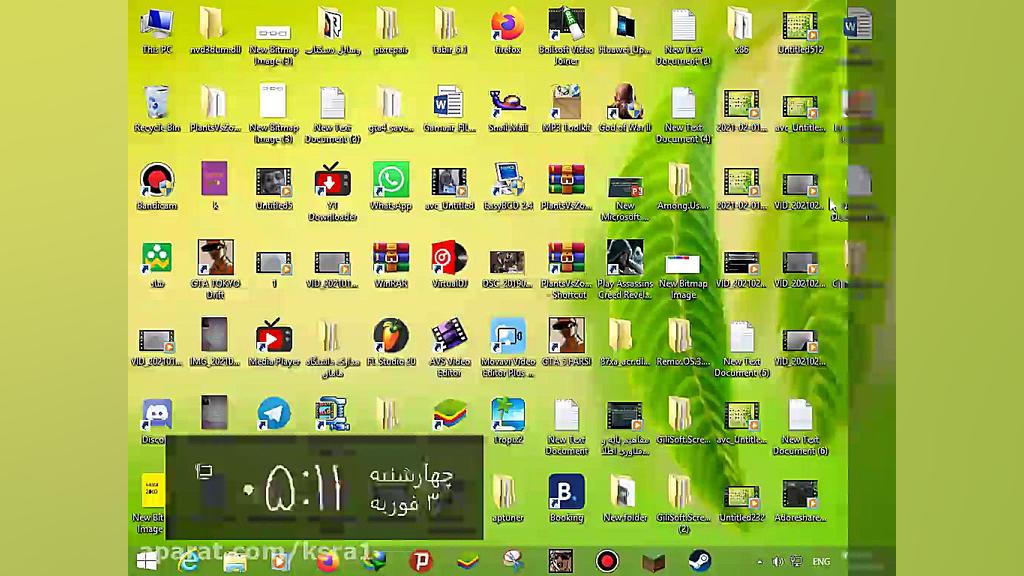Screen dimensions: 1024x576
Task: Launch VirtualDJ from desktop
Action: pos(449,264)
